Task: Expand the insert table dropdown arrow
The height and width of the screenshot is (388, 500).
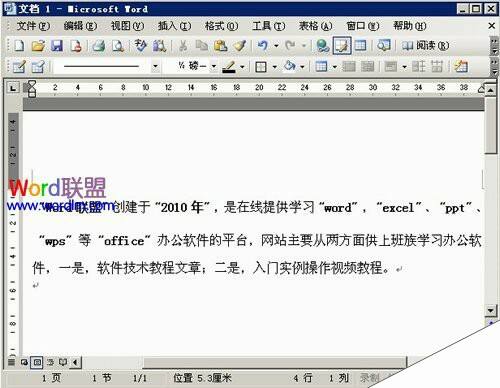Action: [334, 67]
